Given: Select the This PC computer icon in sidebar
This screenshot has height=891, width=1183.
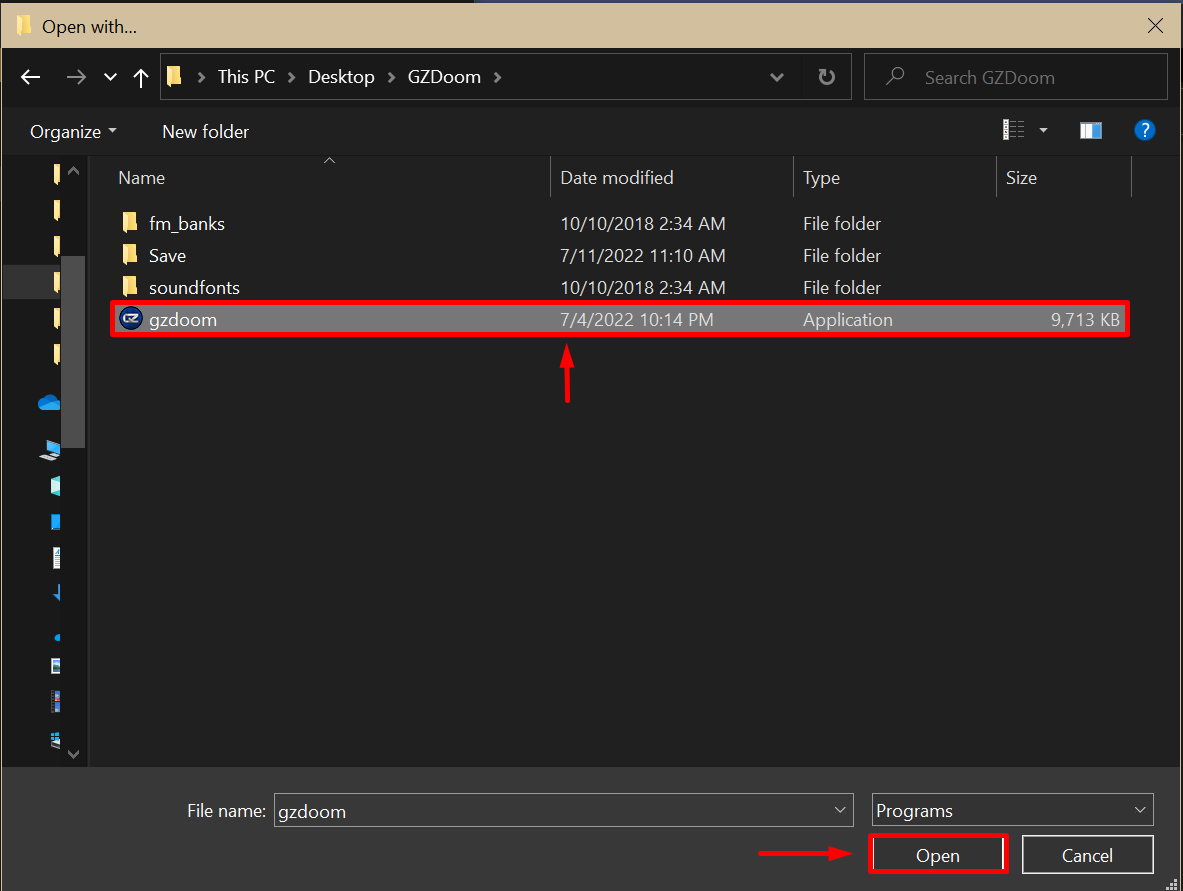Looking at the screenshot, I should [x=50, y=450].
